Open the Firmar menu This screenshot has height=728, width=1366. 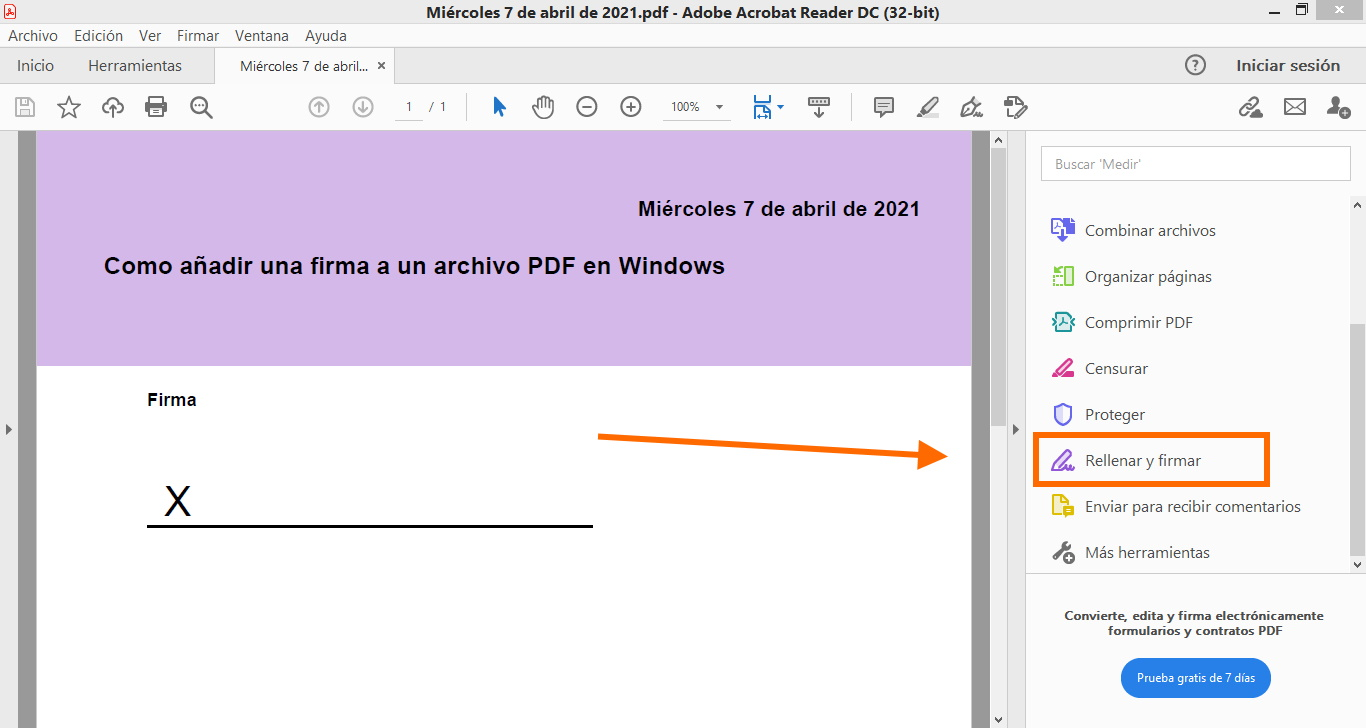point(198,35)
